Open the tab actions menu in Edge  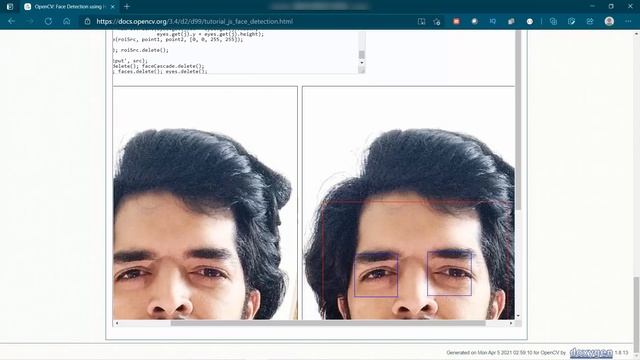[x=10, y=7]
